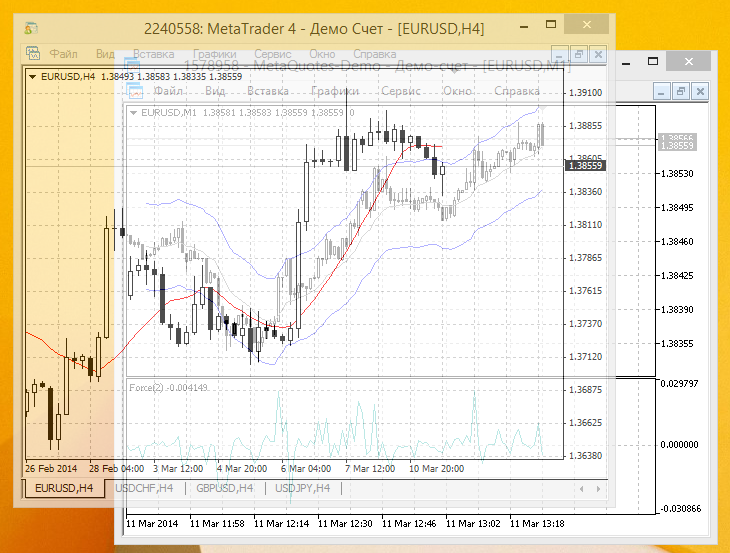730x553 pixels.
Task: Open Справка menu in MetaQuotes-Demo window
Action: point(517,91)
